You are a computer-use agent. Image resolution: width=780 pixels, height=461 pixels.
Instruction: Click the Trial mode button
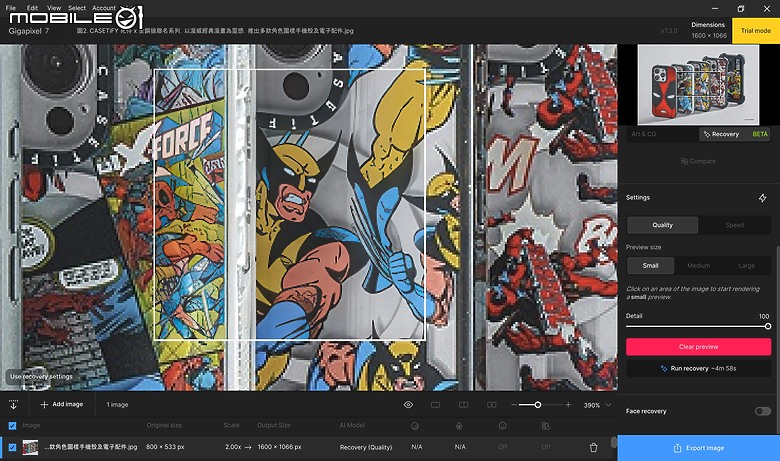[x=756, y=30]
